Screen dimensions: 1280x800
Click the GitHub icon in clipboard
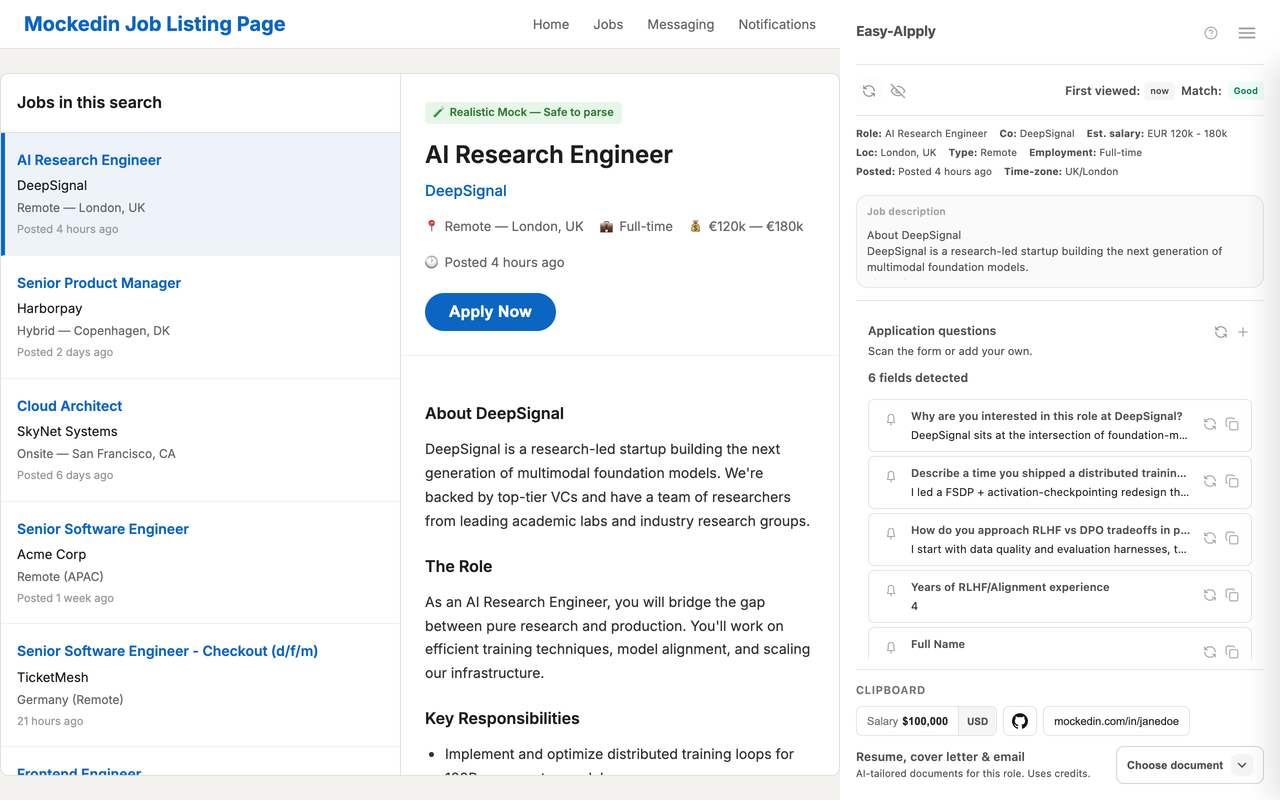click(x=1020, y=721)
